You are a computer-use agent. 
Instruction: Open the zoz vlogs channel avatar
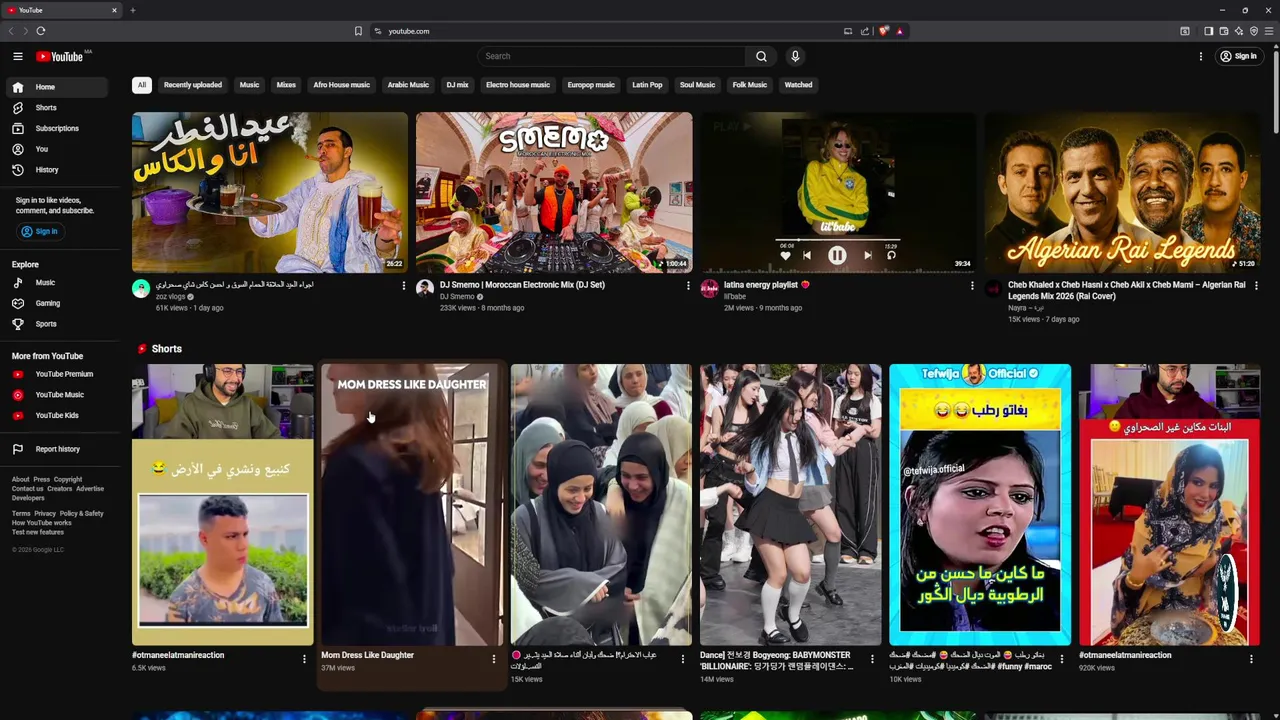(x=141, y=289)
